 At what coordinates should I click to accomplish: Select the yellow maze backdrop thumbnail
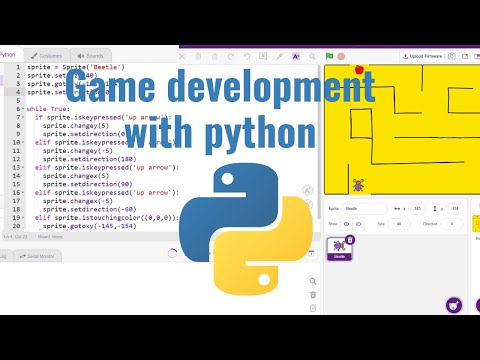[x=477, y=224]
